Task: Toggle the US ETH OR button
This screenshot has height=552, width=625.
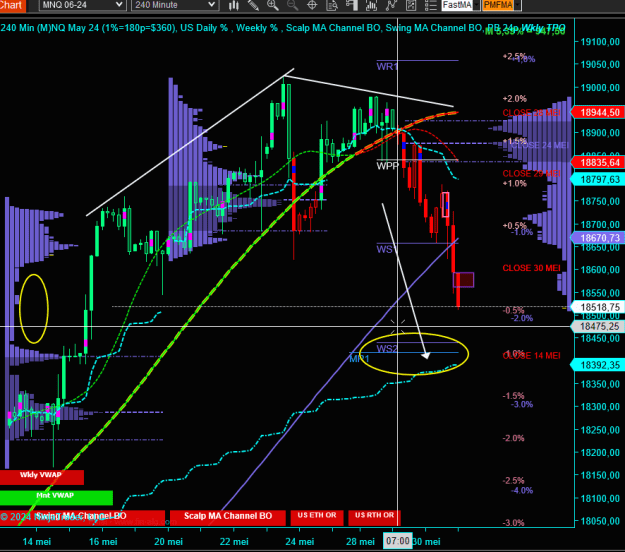Action: (317, 517)
